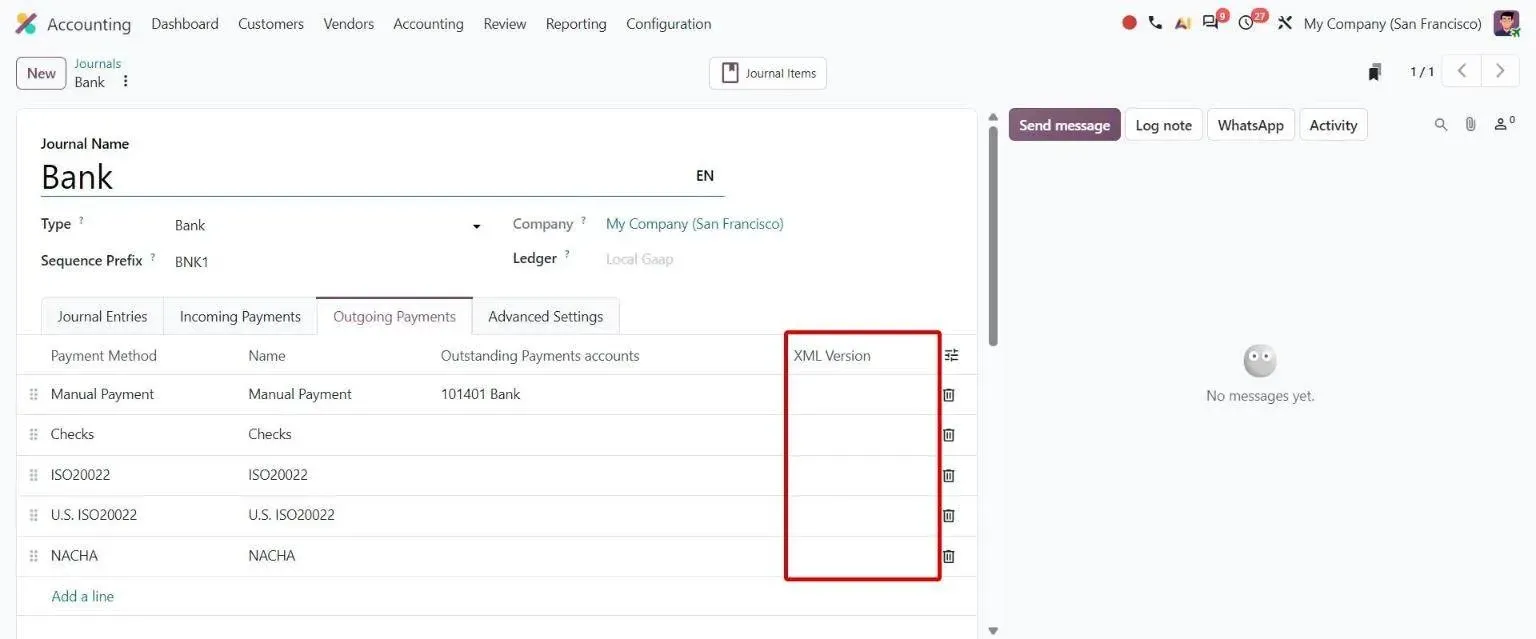The height and width of the screenshot is (639, 1536).
Task: Open the Accounting menu in the top bar
Action: tap(428, 23)
